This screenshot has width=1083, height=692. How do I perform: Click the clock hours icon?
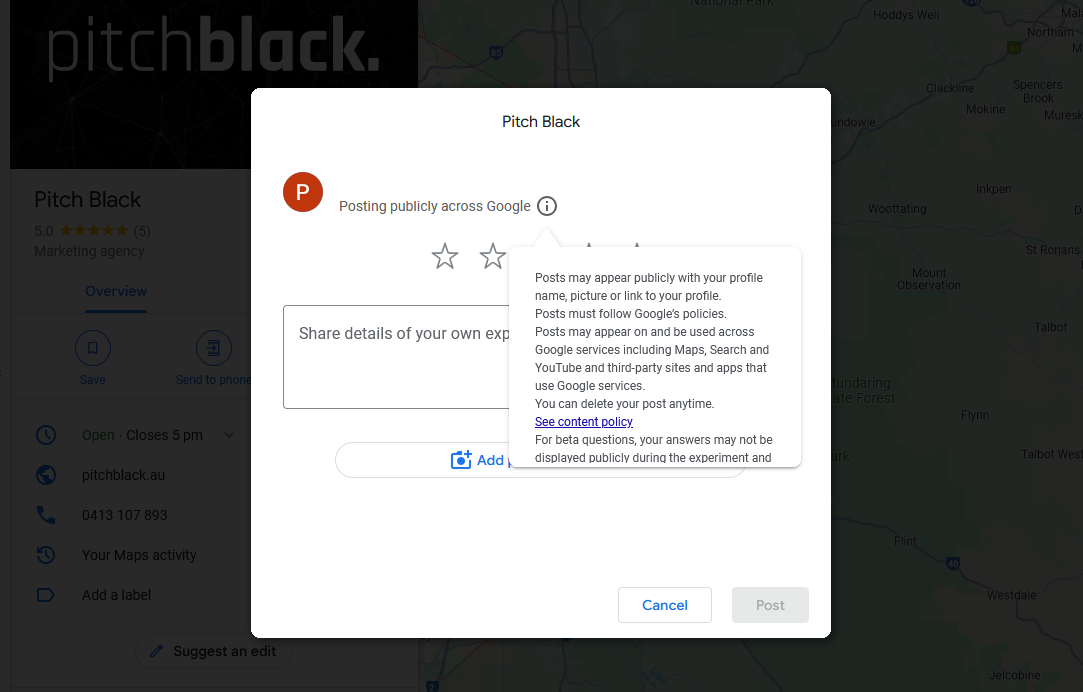(46, 435)
